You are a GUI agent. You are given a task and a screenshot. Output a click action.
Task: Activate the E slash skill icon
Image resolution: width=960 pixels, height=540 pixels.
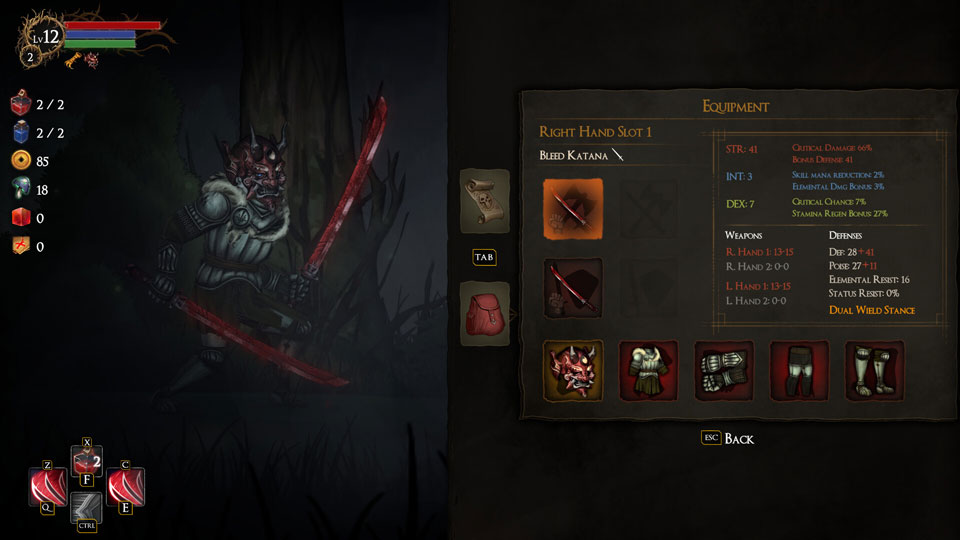point(126,487)
